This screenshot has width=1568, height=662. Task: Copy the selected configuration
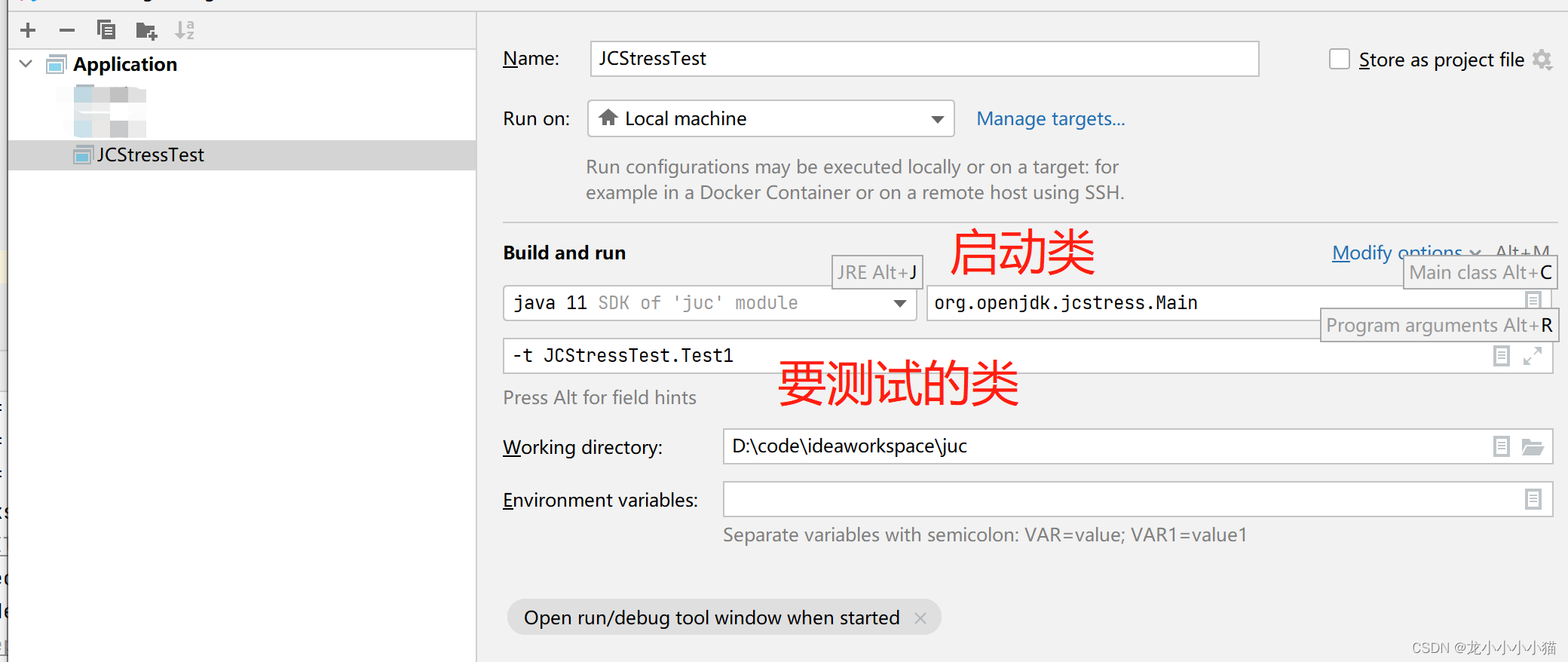click(x=106, y=30)
